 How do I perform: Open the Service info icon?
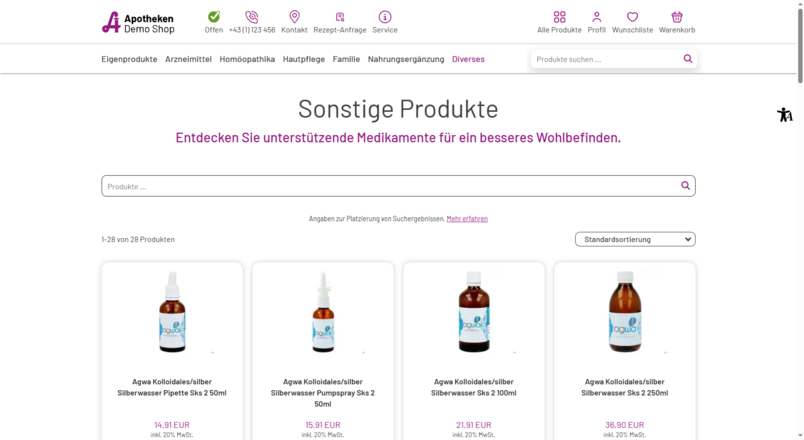[x=385, y=17]
